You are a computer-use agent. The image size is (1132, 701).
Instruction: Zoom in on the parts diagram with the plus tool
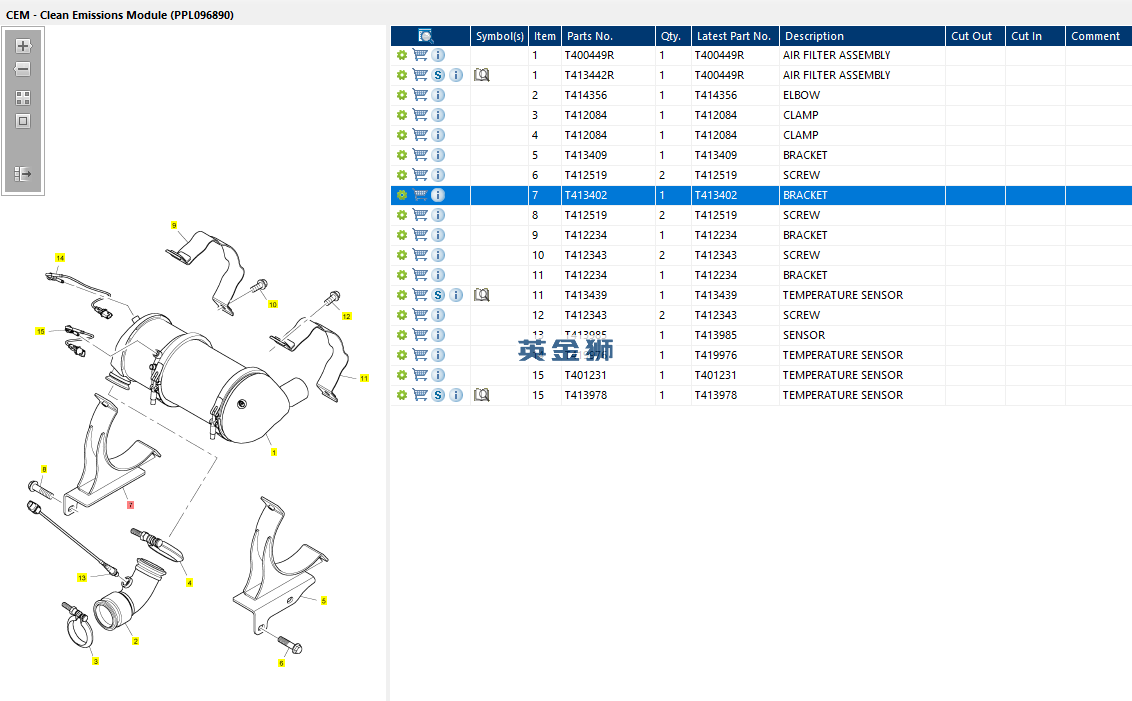tap(23, 46)
